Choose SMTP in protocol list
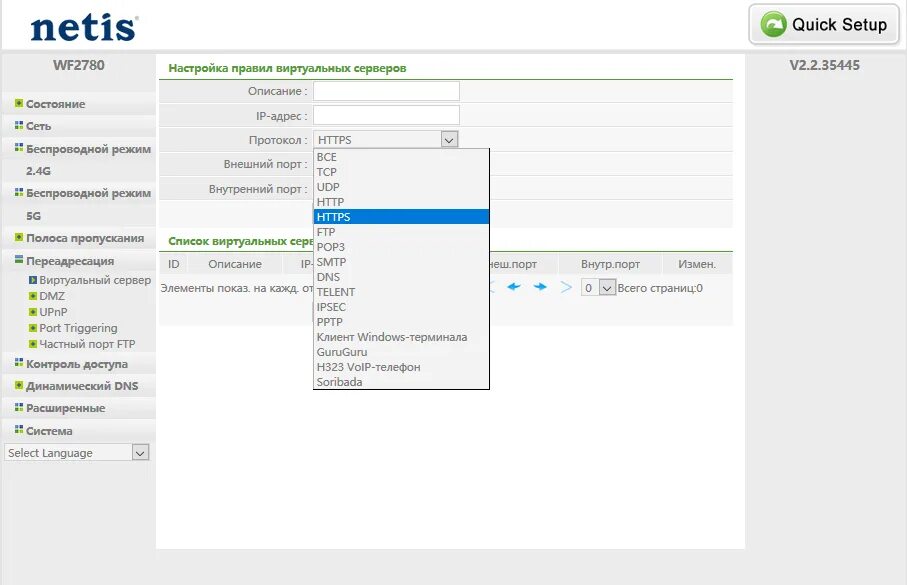The width and height of the screenshot is (907, 585). 401,262
